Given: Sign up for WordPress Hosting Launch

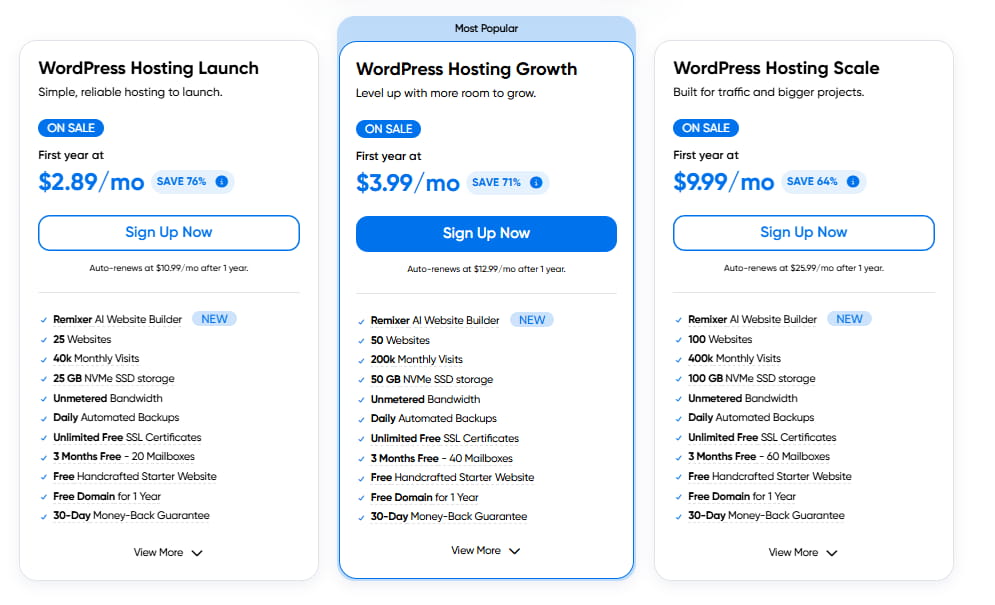Looking at the screenshot, I should click(x=169, y=232).
